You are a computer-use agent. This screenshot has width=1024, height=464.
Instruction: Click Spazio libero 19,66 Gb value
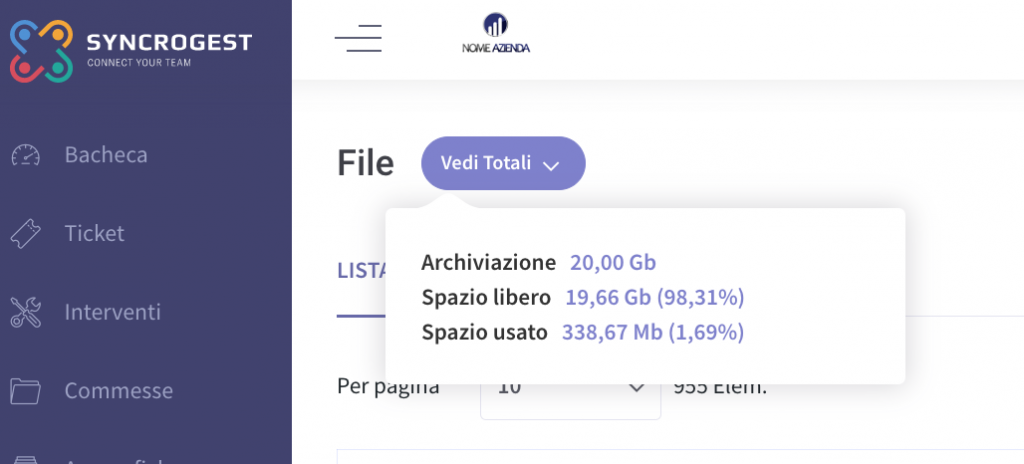(654, 298)
